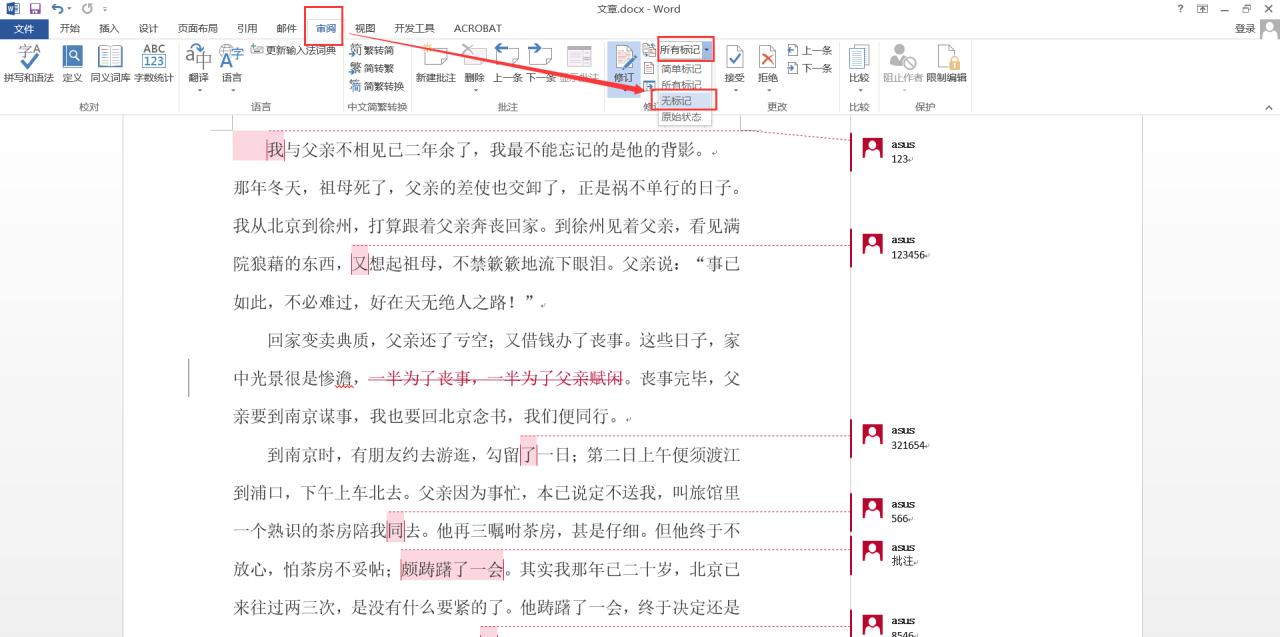Viewport: 1280px width, 637px height.
Task: Choose 原始状态 in markup list
Action: click(x=680, y=117)
